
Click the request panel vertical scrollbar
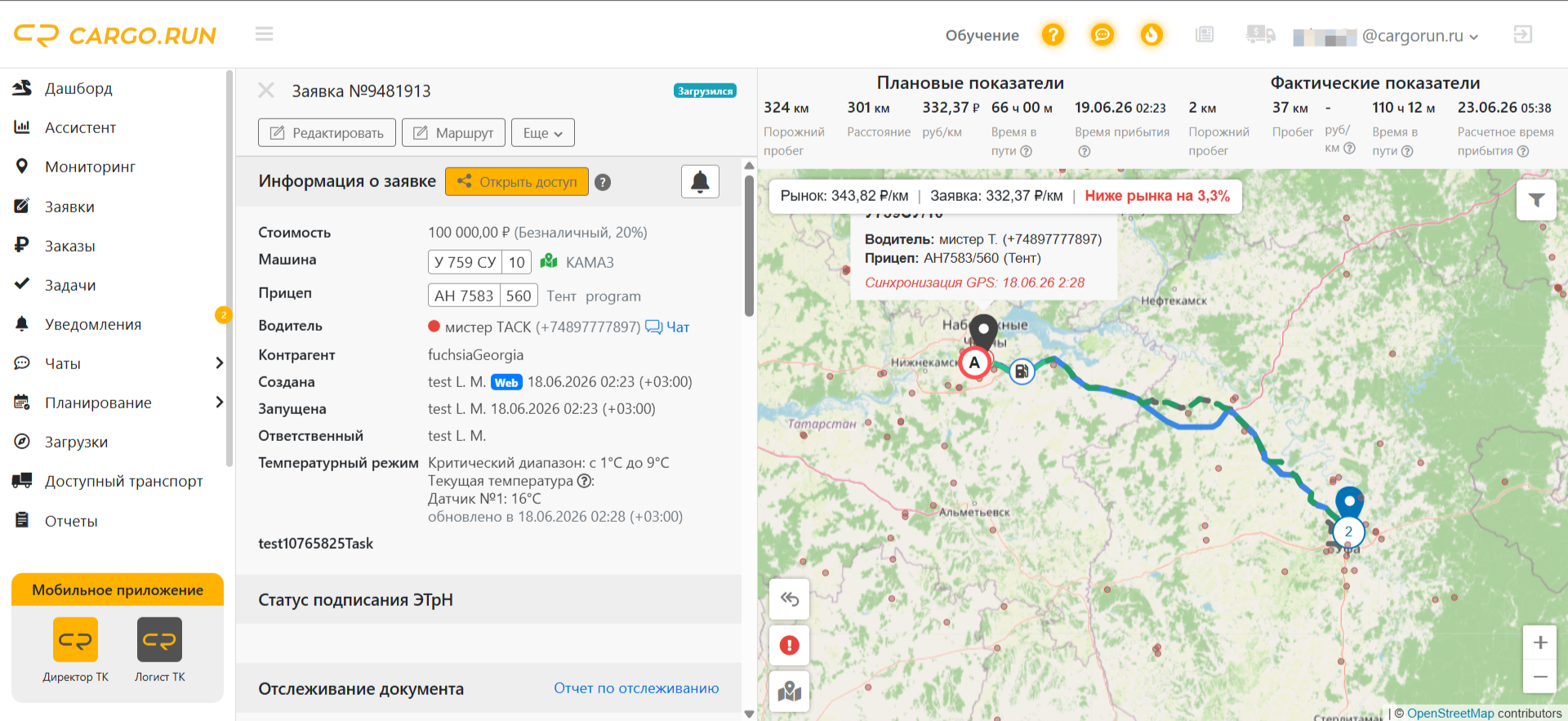click(749, 245)
